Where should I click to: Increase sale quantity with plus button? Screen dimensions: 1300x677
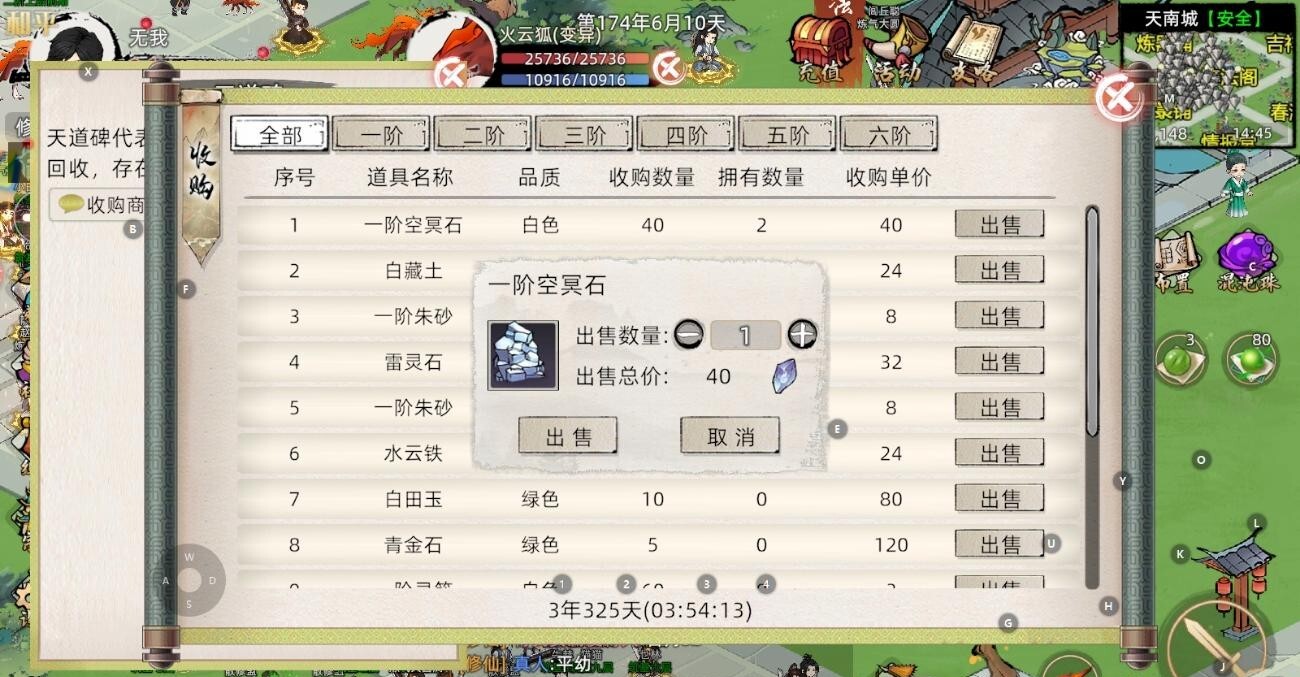click(x=802, y=335)
